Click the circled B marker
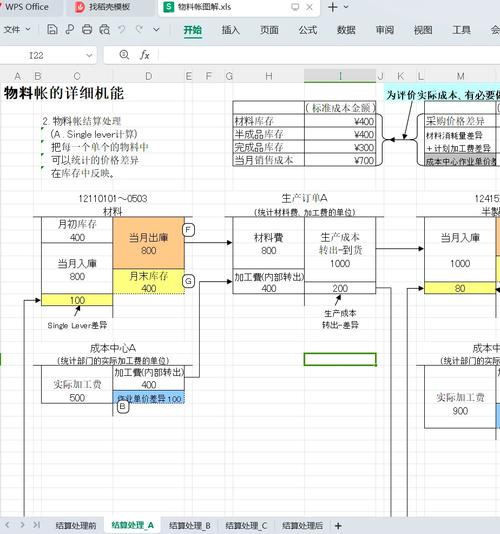 click(x=123, y=407)
